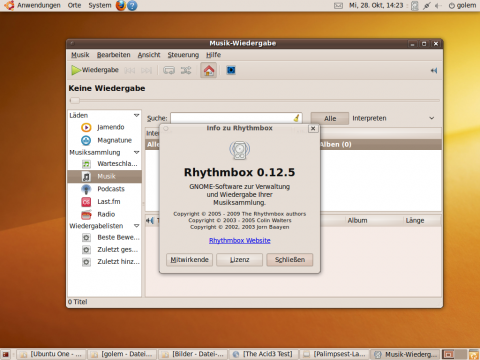This screenshot has height=360, width=480.
Task: Select Magnatune store in sidebar
Action: click(104, 140)
